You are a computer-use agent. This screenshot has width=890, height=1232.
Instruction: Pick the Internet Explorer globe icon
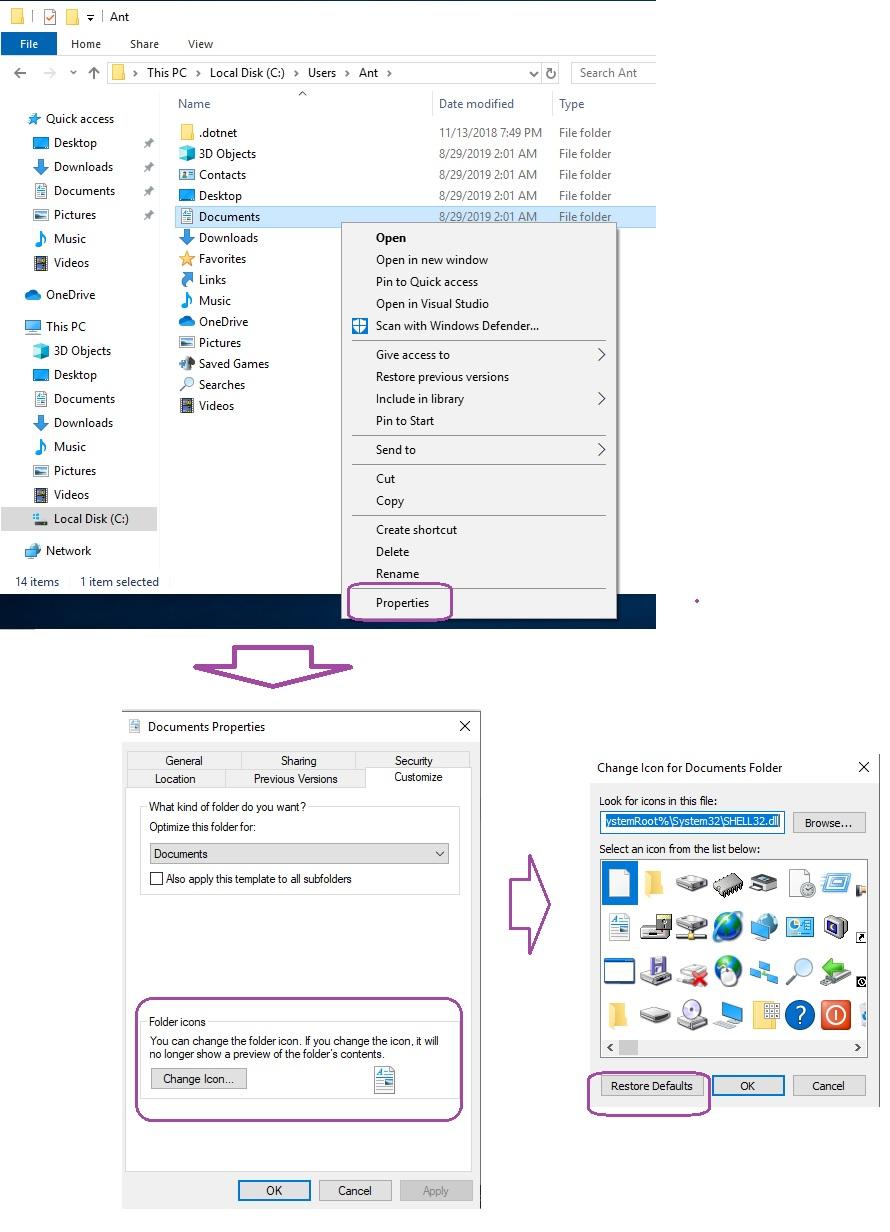pyautogui.click(x=728, y=926)
